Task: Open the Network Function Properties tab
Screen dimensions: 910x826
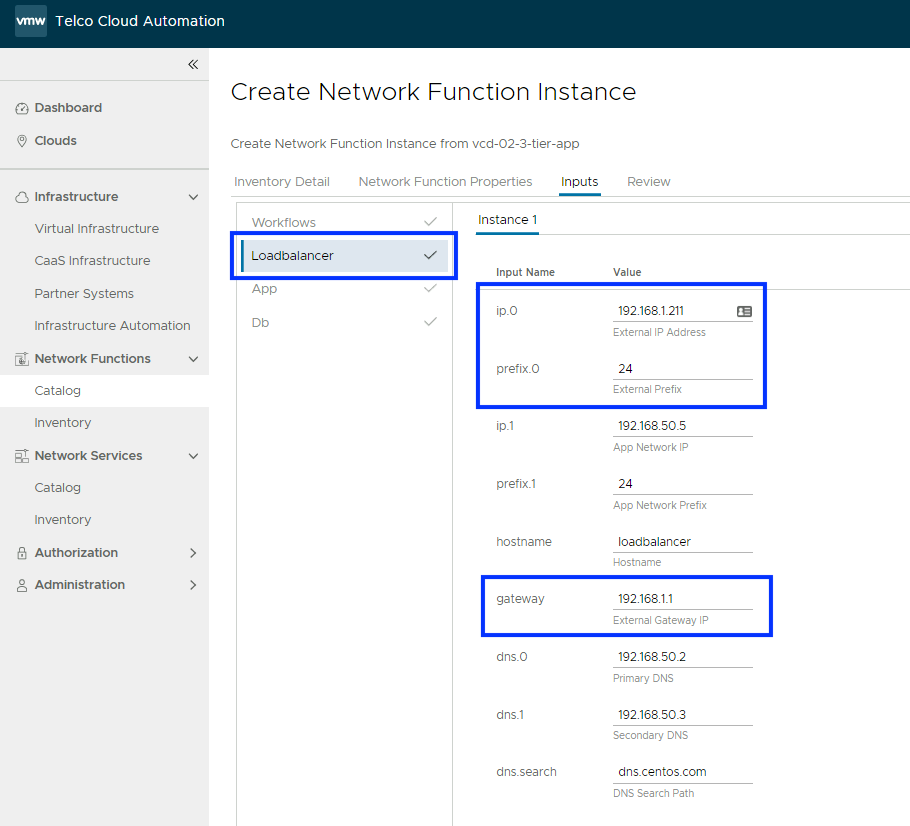Action: pos(445,182)
